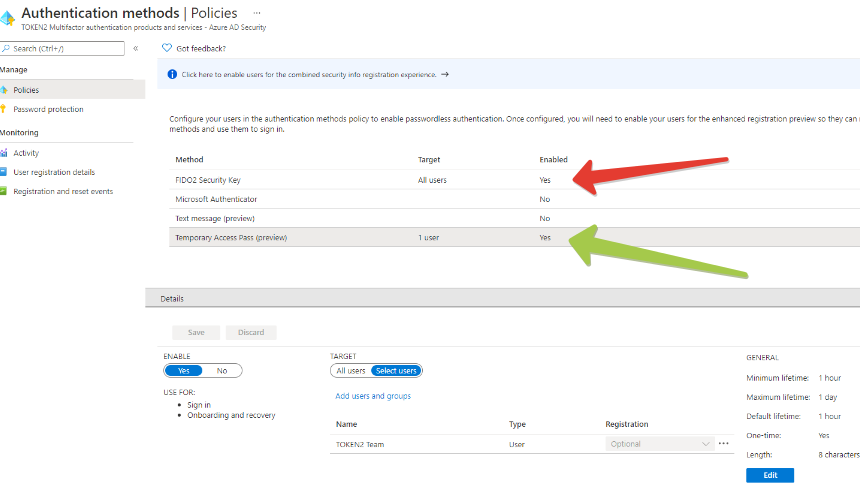Image resolution: width=860 pixels, height=484 pixels.
Task: Select the Text message (preview) row
Action: [x=514, y=218]
